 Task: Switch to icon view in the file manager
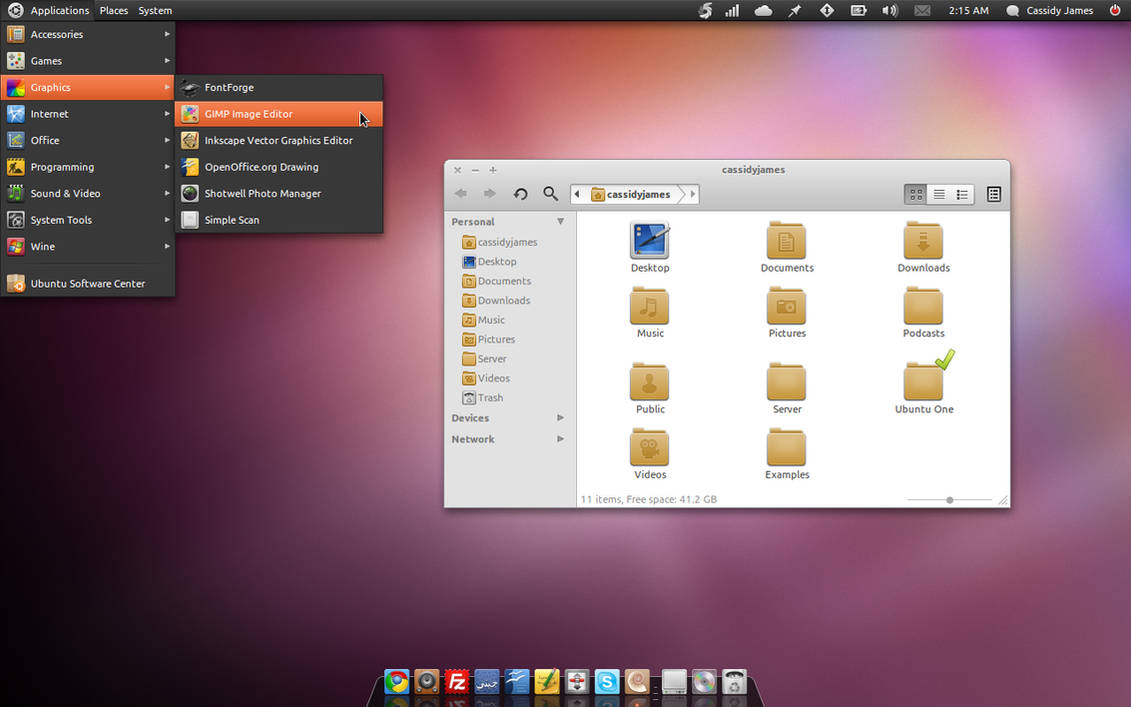[915, 194]
